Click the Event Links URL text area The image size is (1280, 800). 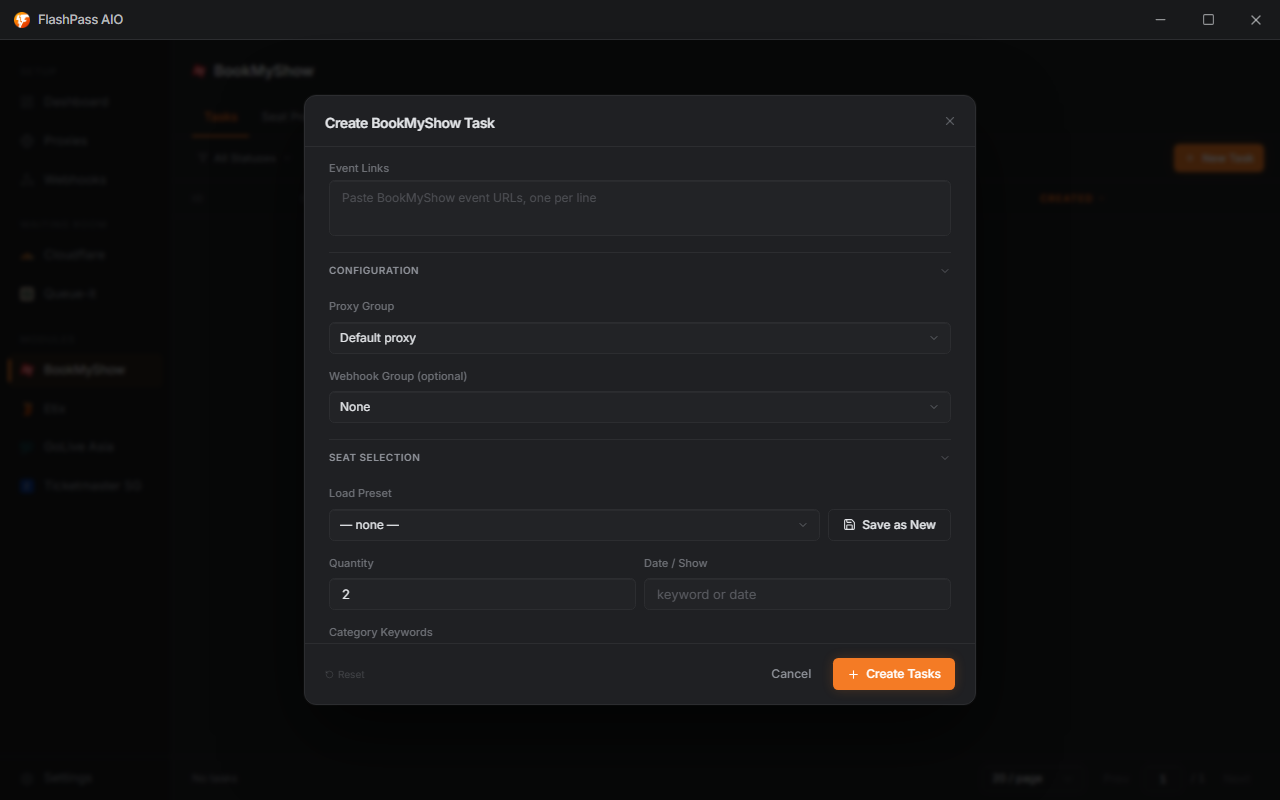640,208
